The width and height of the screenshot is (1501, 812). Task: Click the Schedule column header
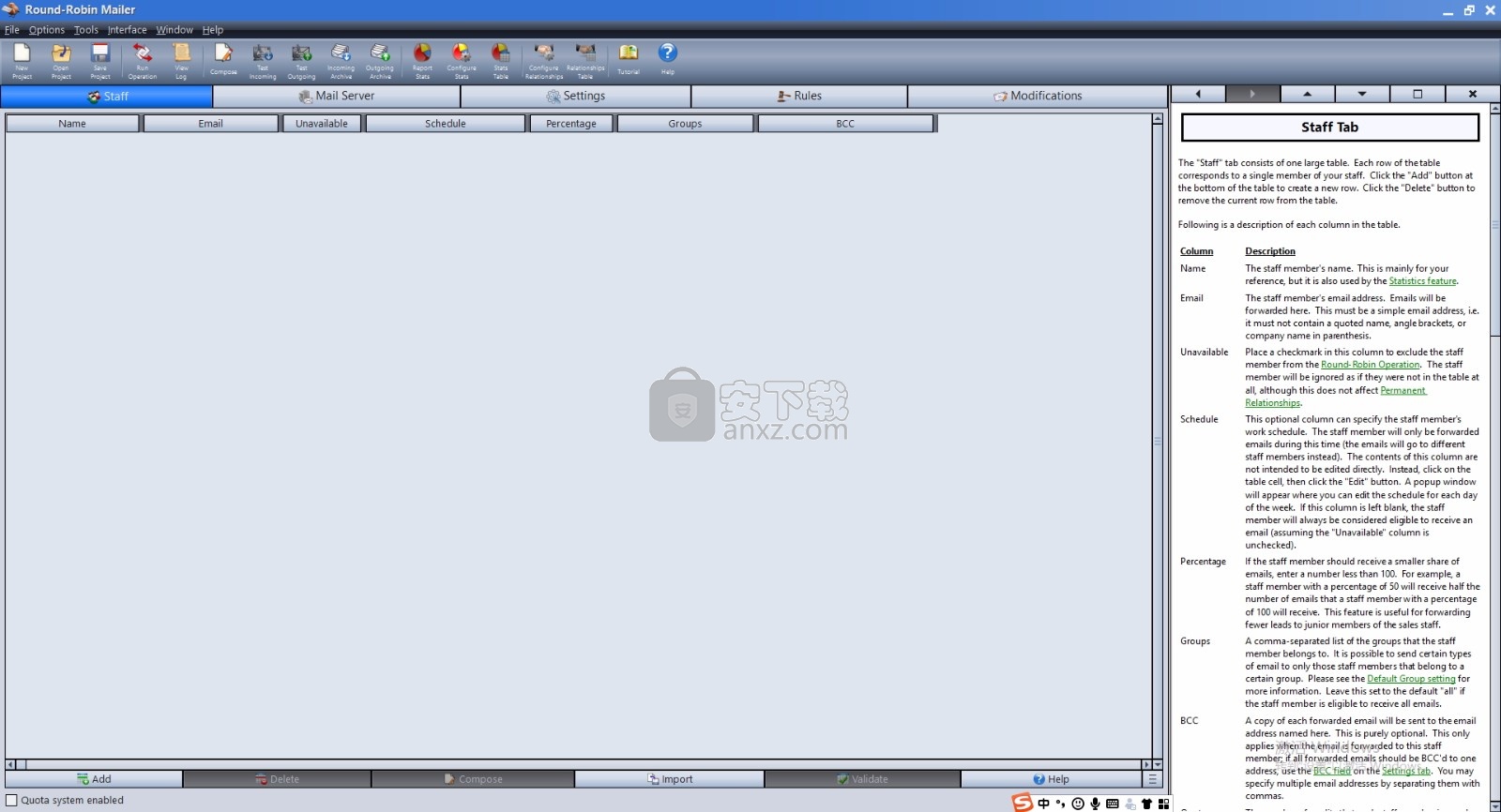pos(446,124)
